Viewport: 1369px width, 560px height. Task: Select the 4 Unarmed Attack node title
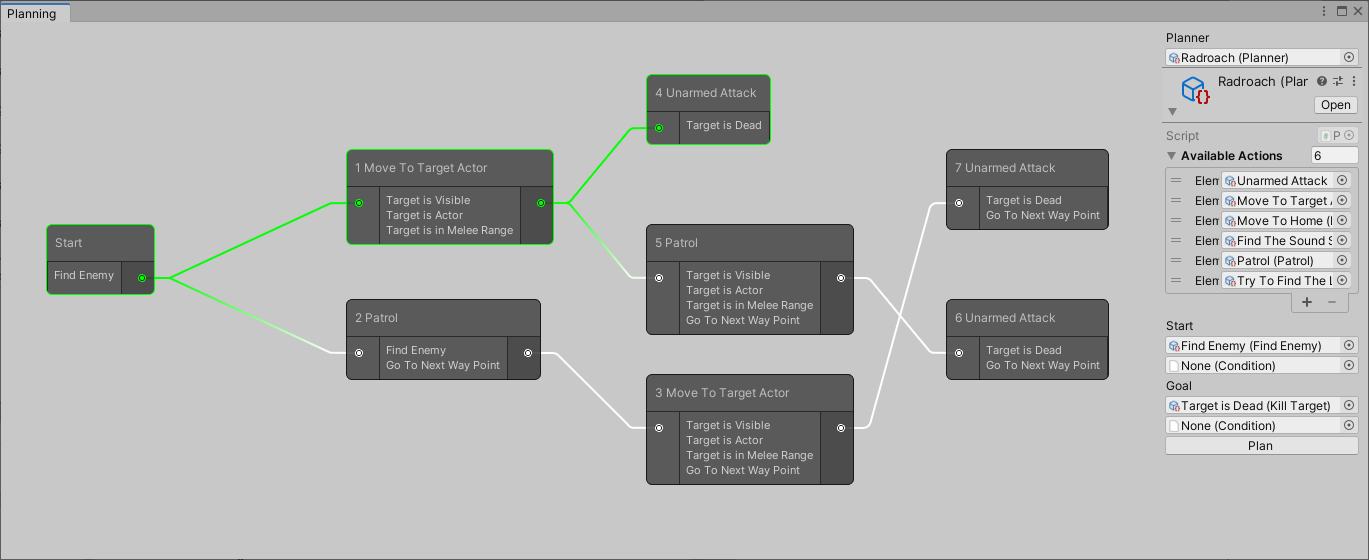706,93
